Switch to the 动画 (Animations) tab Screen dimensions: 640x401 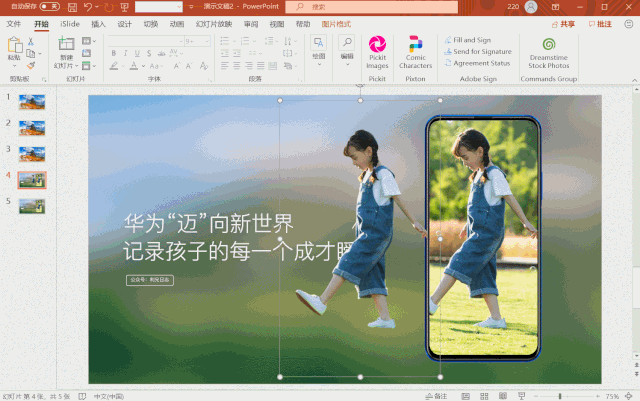(x=177, y=24)
